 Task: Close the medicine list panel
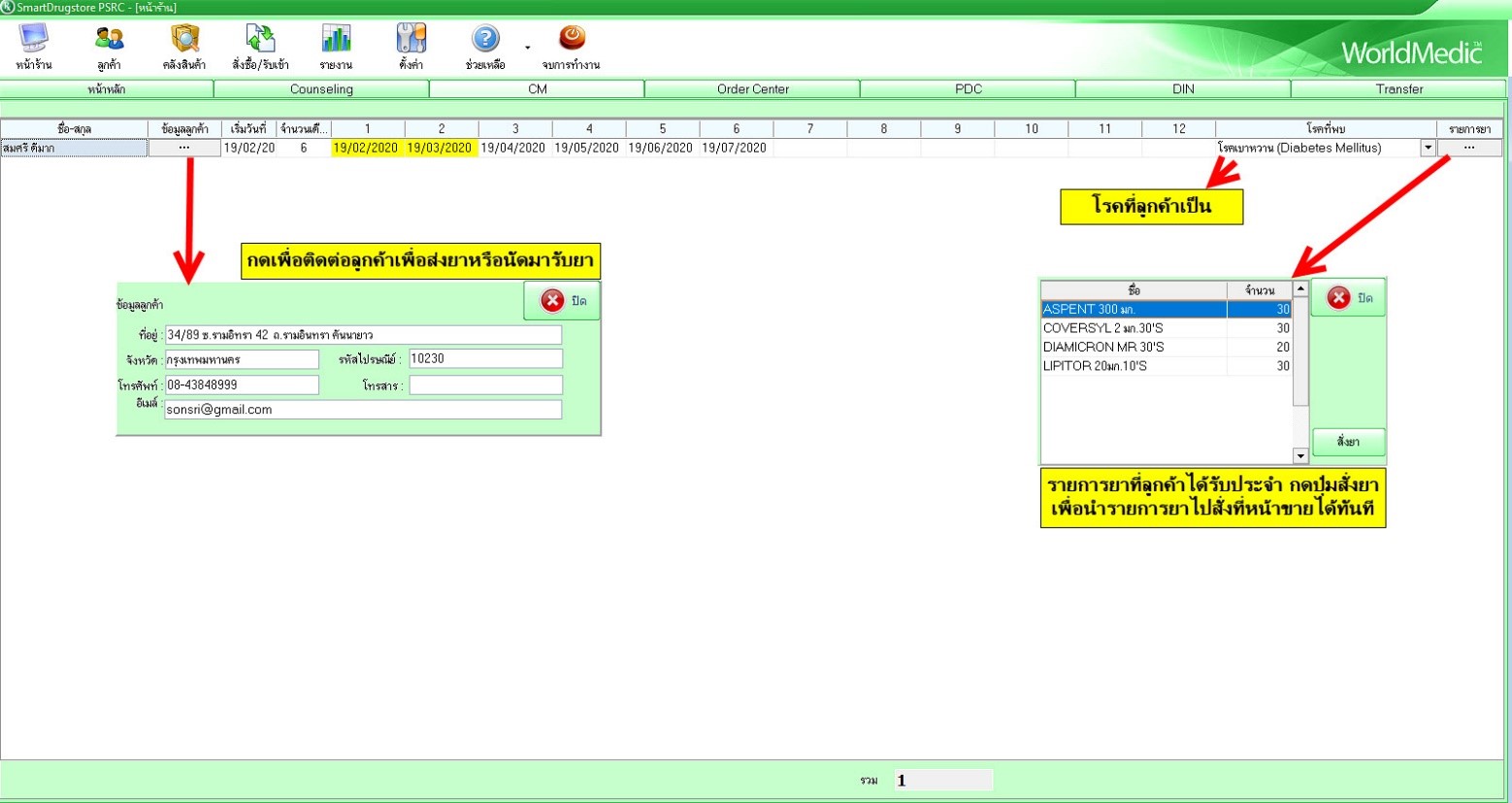coord(1348,298)
